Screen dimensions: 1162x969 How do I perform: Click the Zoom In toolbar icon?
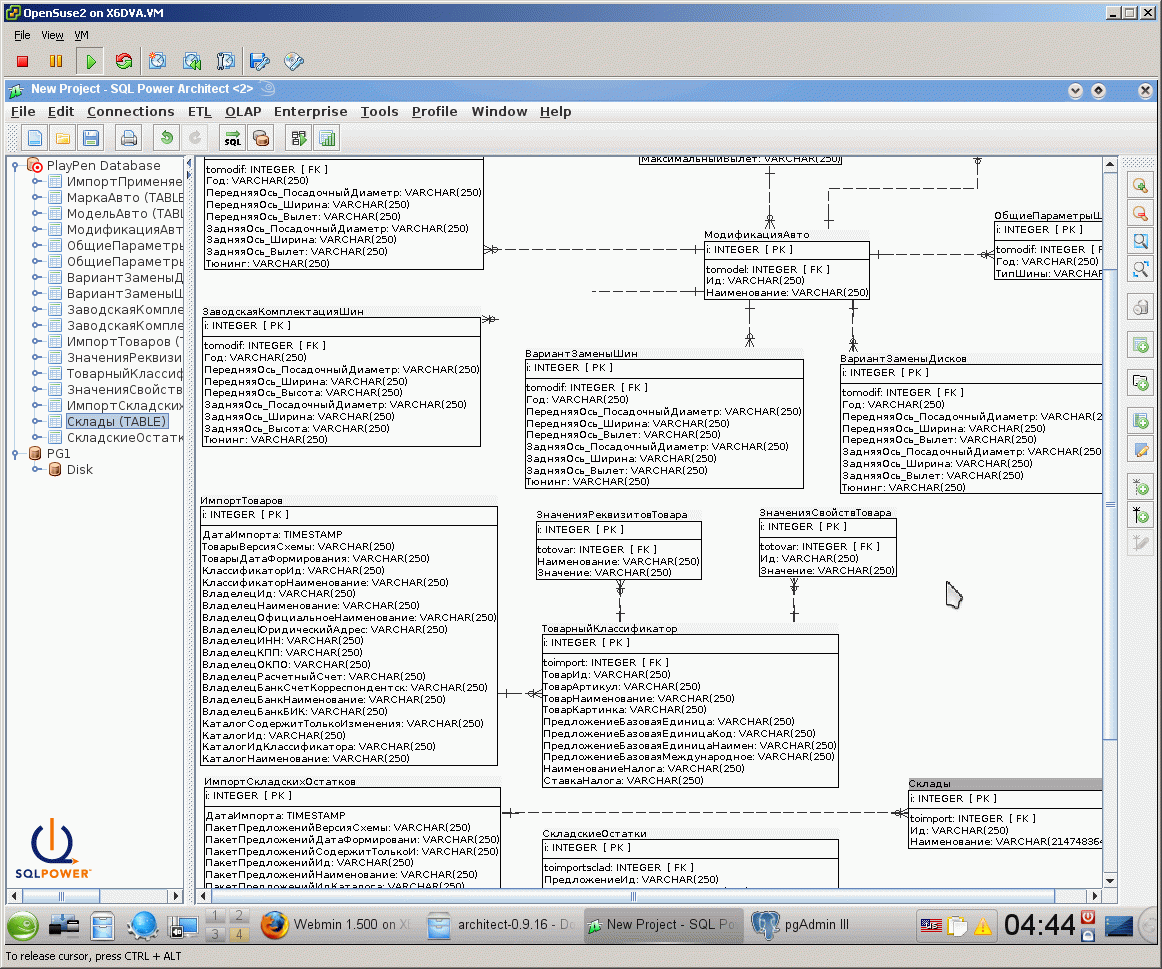(x=1140, y=184)
